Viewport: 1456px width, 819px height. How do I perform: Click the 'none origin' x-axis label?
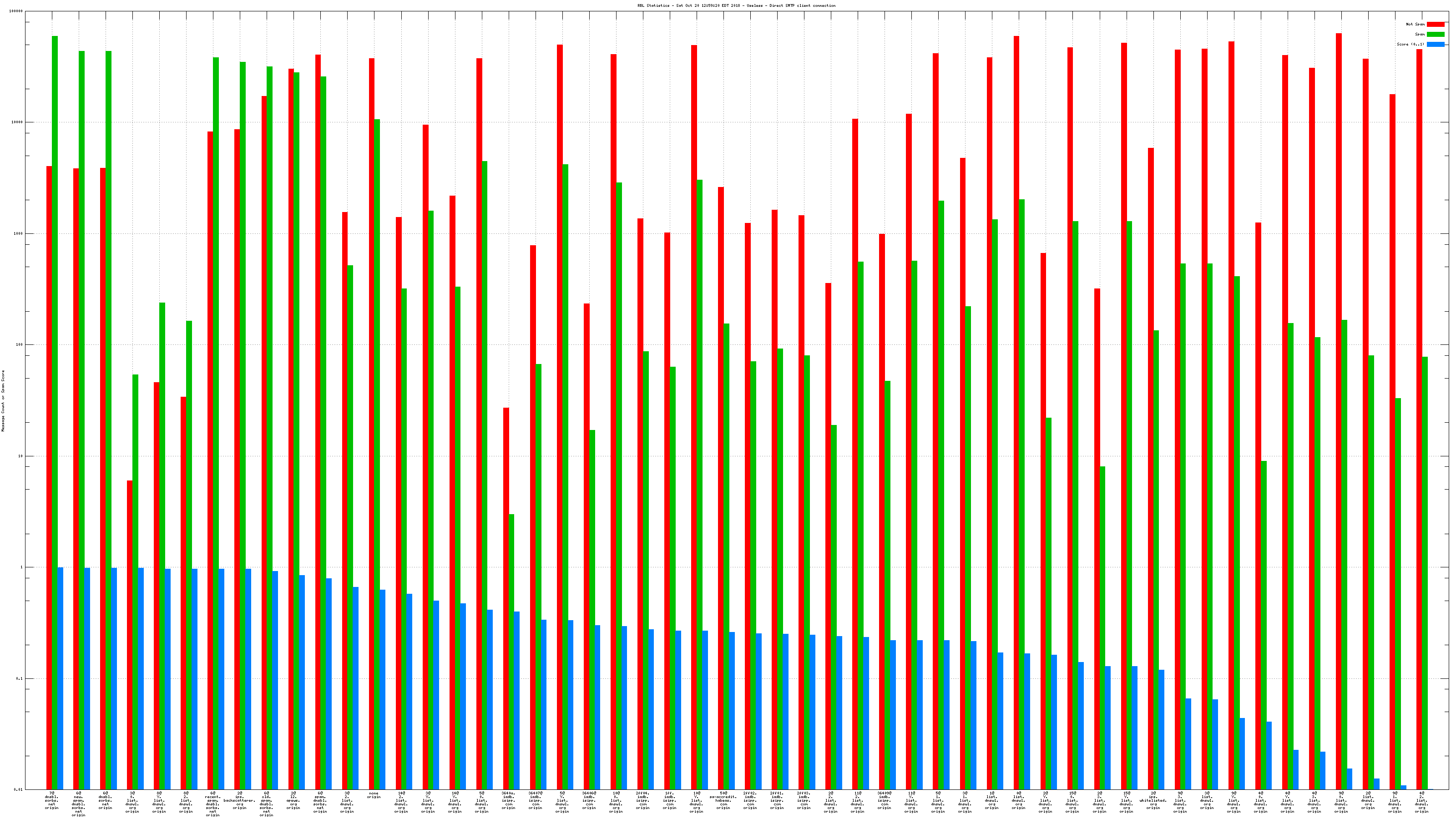tap(374, 795)
